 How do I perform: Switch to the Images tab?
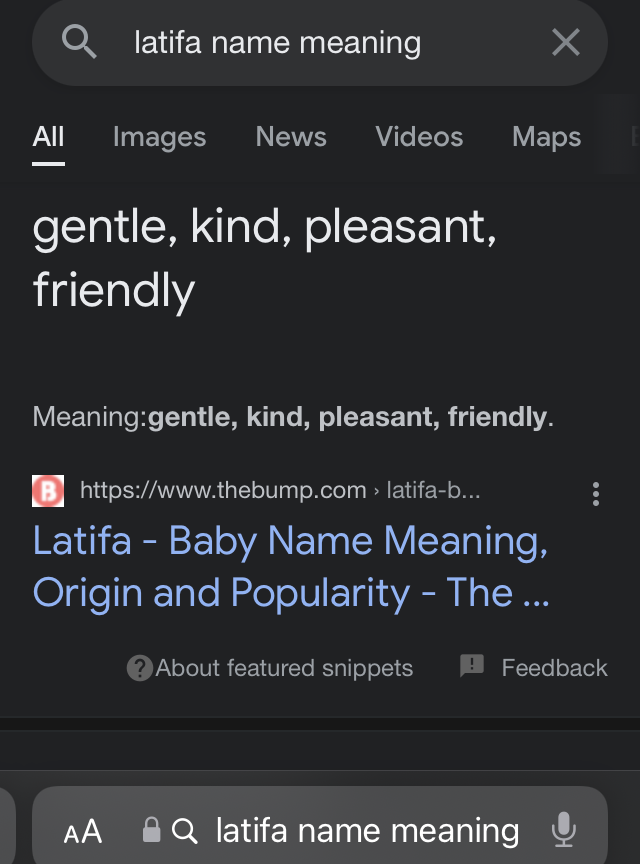coord(159,137)
